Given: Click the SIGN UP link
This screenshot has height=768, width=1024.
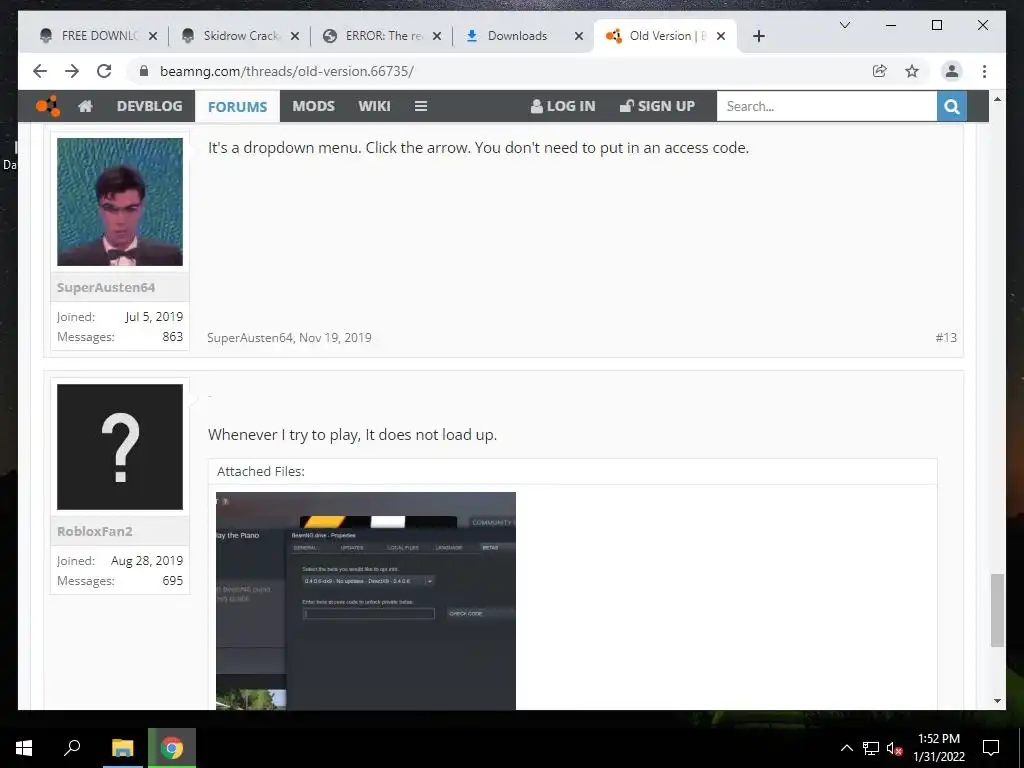Looking at the screenshot, I should 657,106.
